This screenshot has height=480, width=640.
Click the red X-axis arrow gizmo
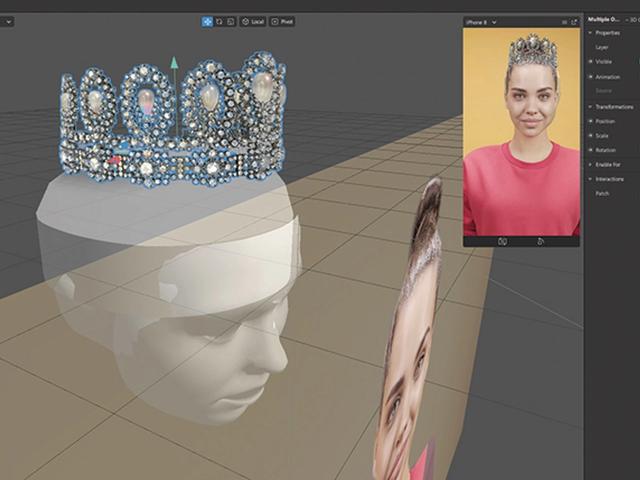(113, 160)
